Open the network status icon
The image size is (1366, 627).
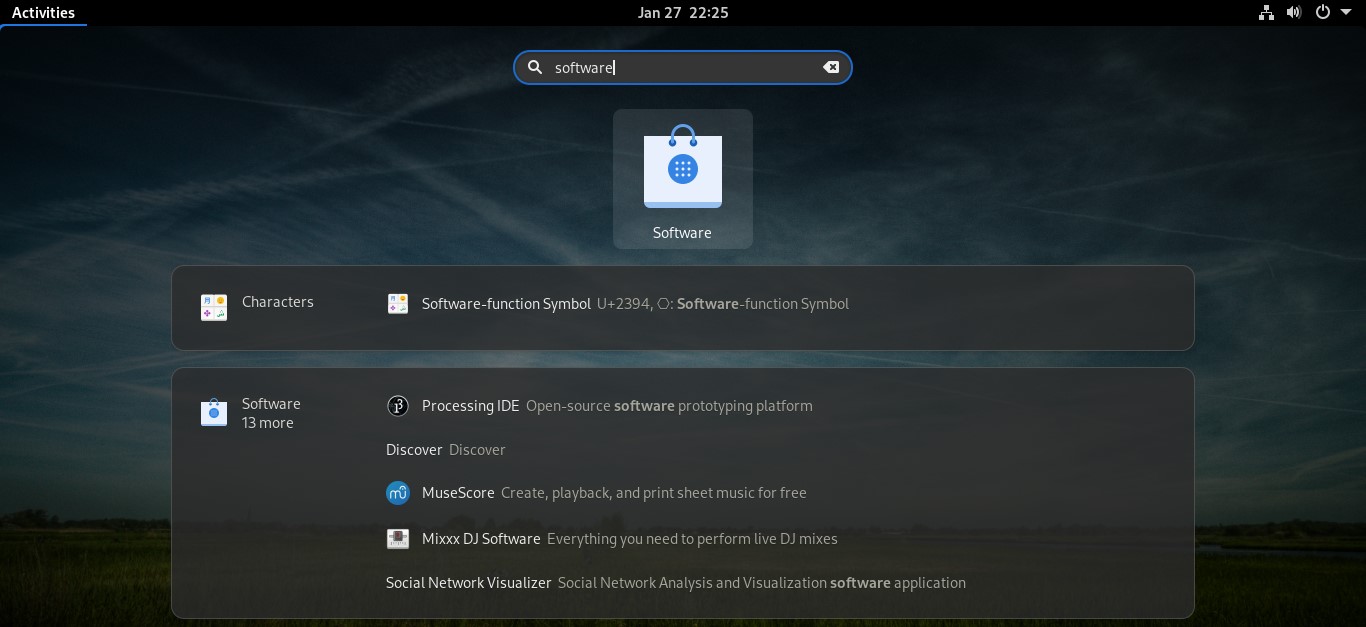tap(1266, 13)
